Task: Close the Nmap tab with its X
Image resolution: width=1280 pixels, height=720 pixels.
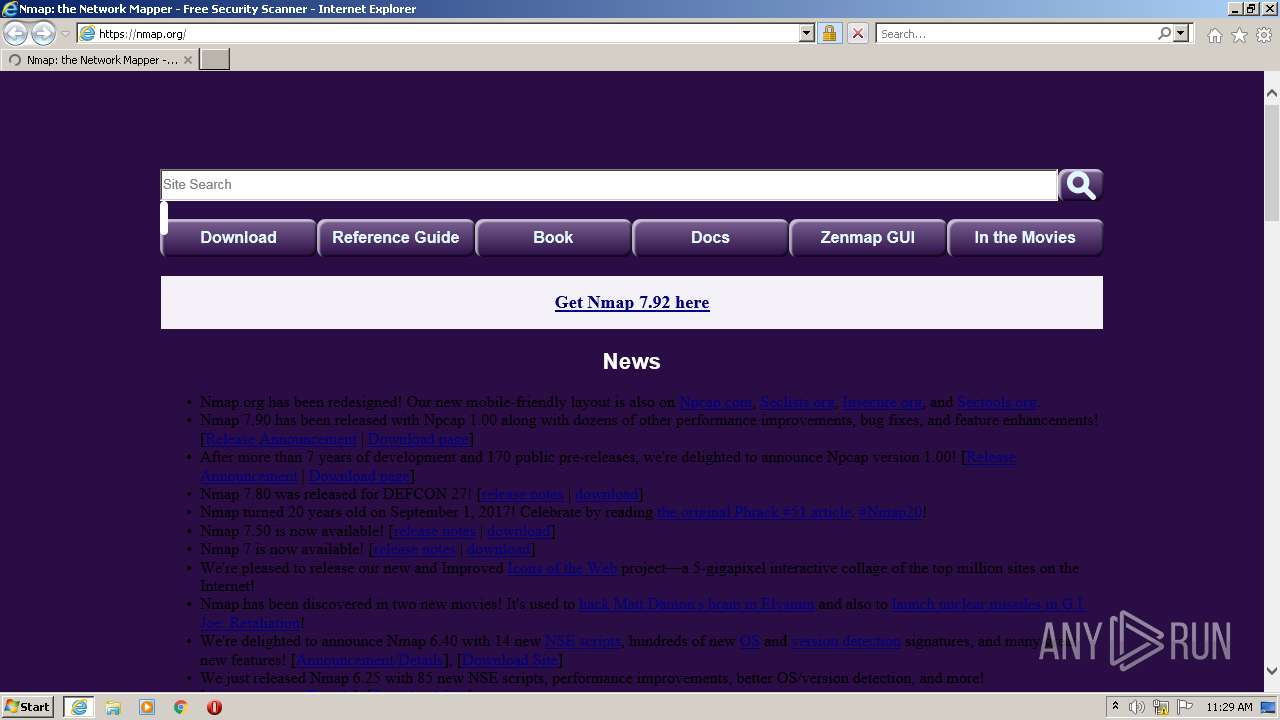Action: pos(188,60)
